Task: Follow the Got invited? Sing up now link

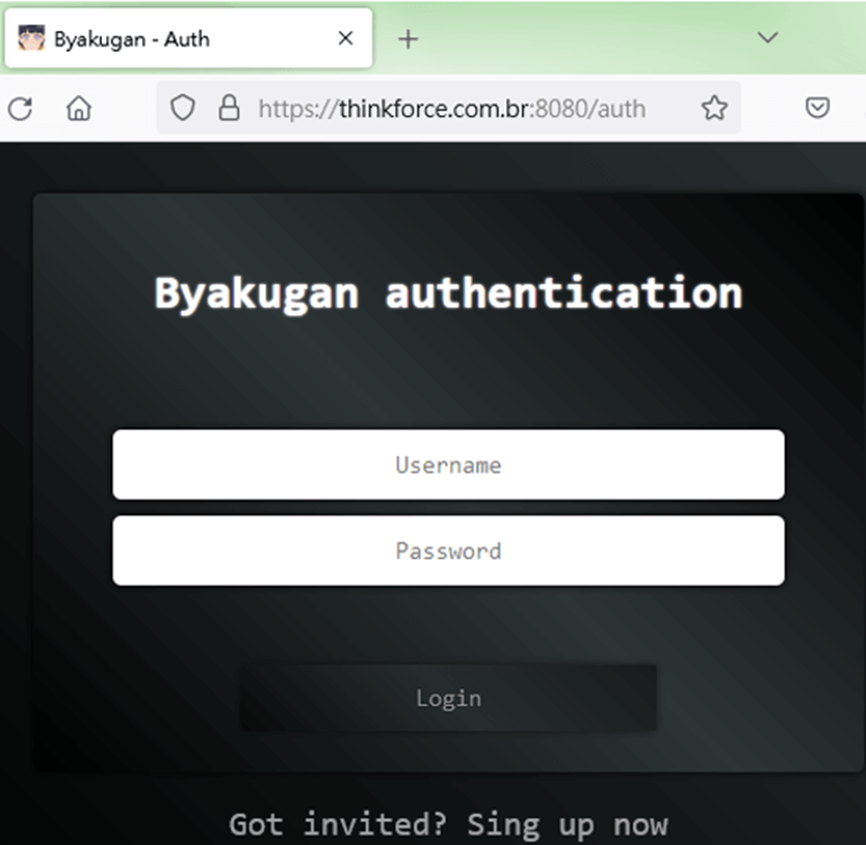Action: click(448, 825)
